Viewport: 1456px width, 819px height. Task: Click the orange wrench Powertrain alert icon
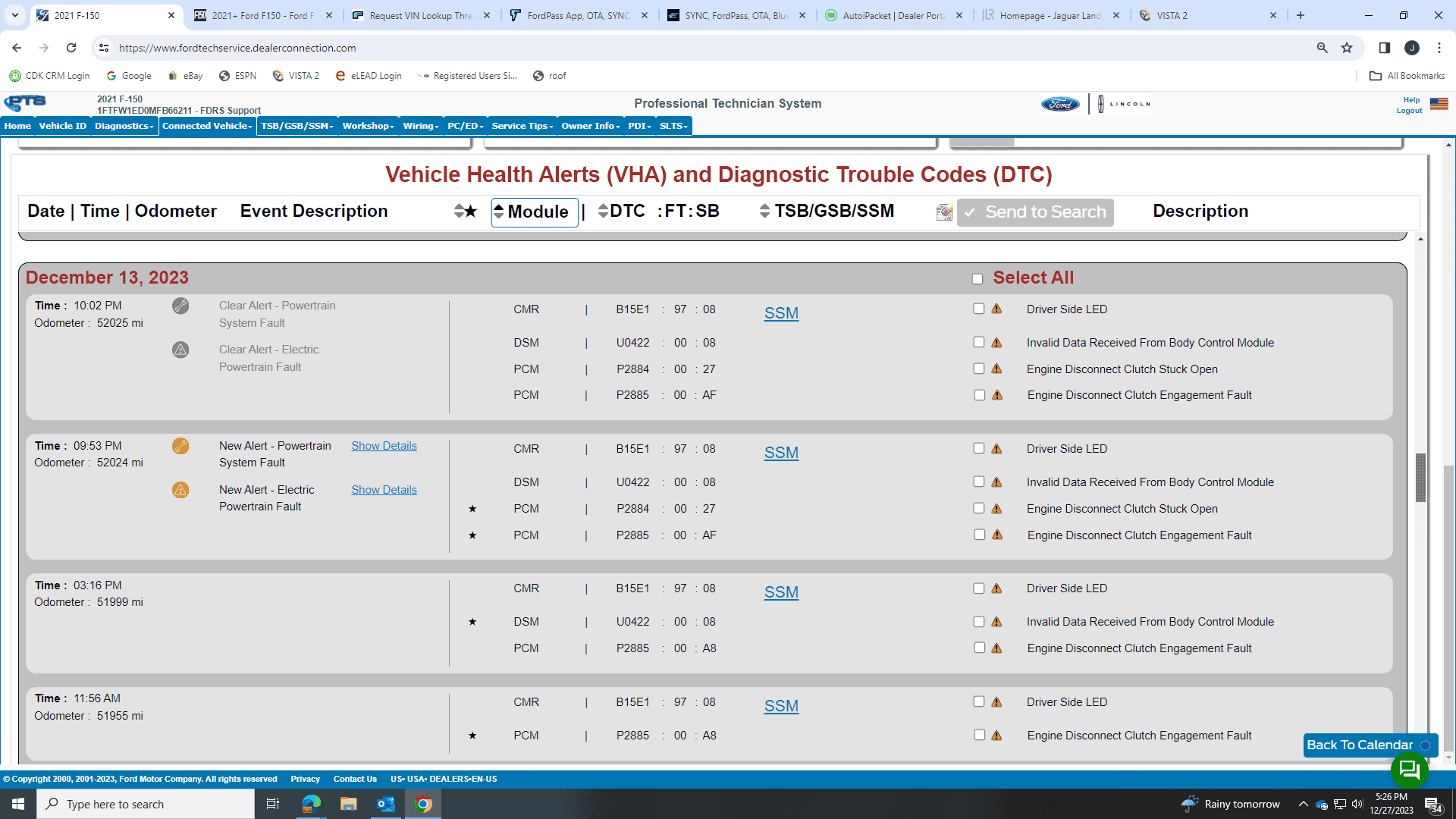180,446
